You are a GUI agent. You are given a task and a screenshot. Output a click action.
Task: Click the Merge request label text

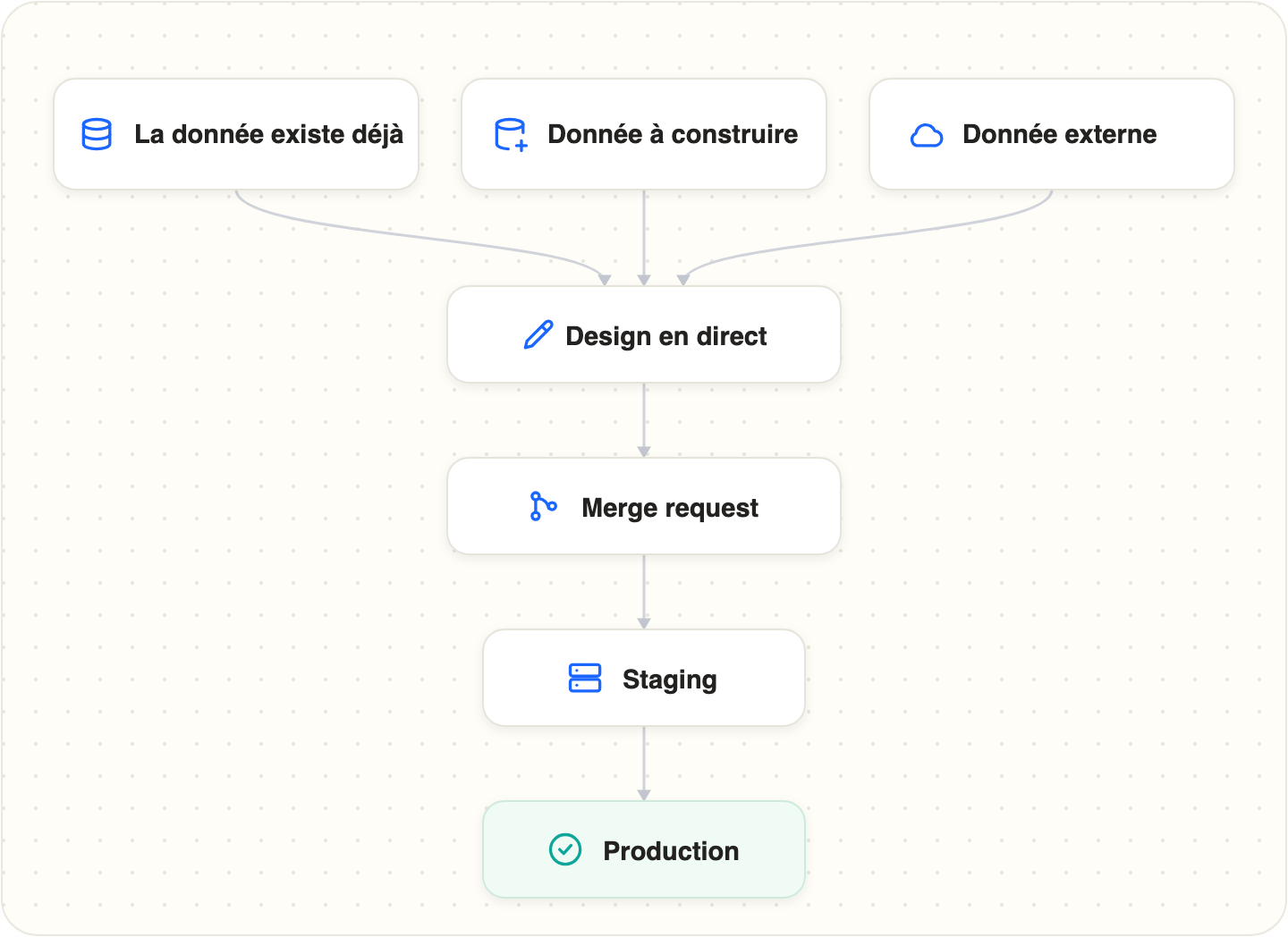click(x=670, y=508)
